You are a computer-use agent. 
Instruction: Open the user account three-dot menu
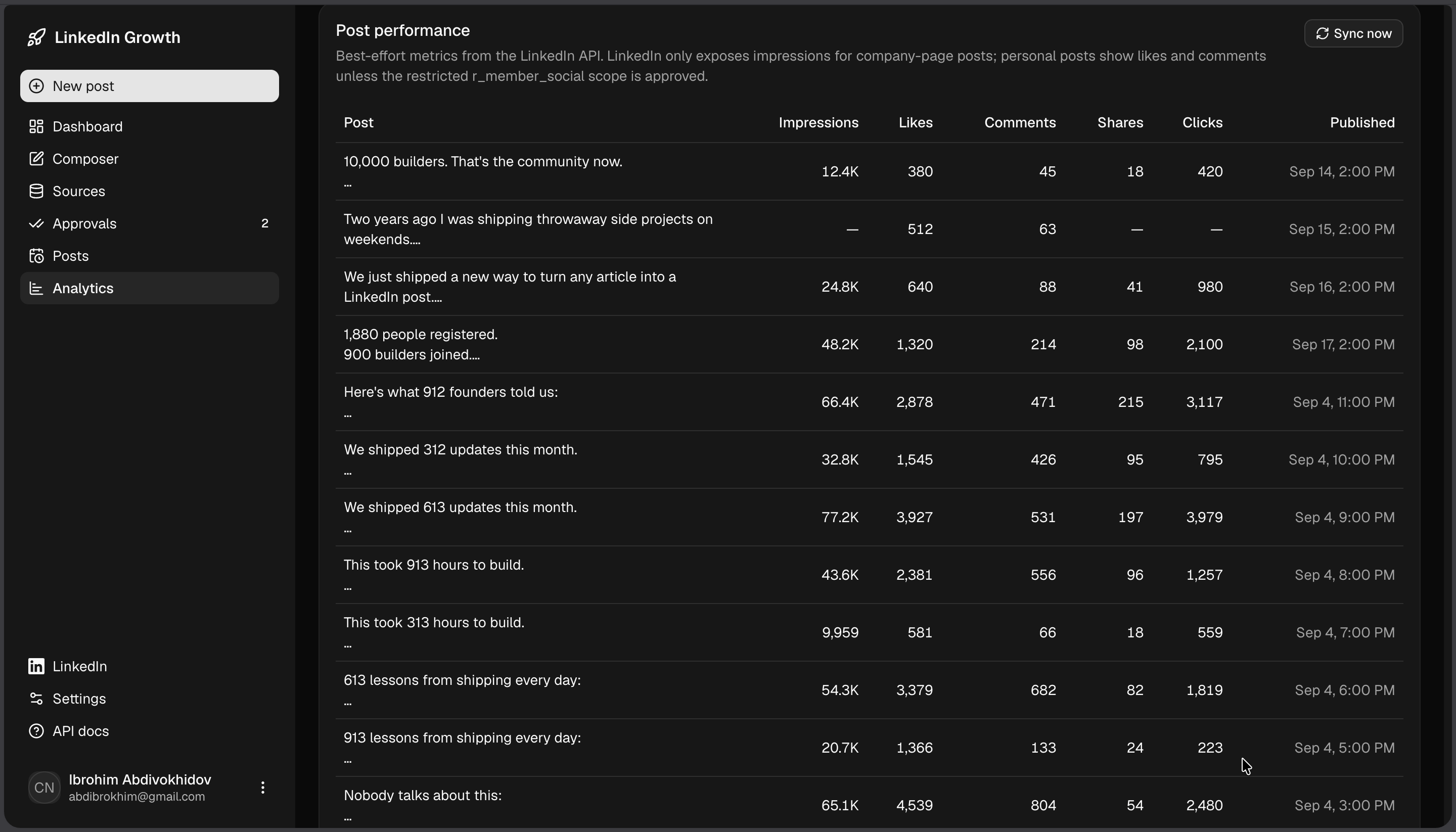[263, 788]
